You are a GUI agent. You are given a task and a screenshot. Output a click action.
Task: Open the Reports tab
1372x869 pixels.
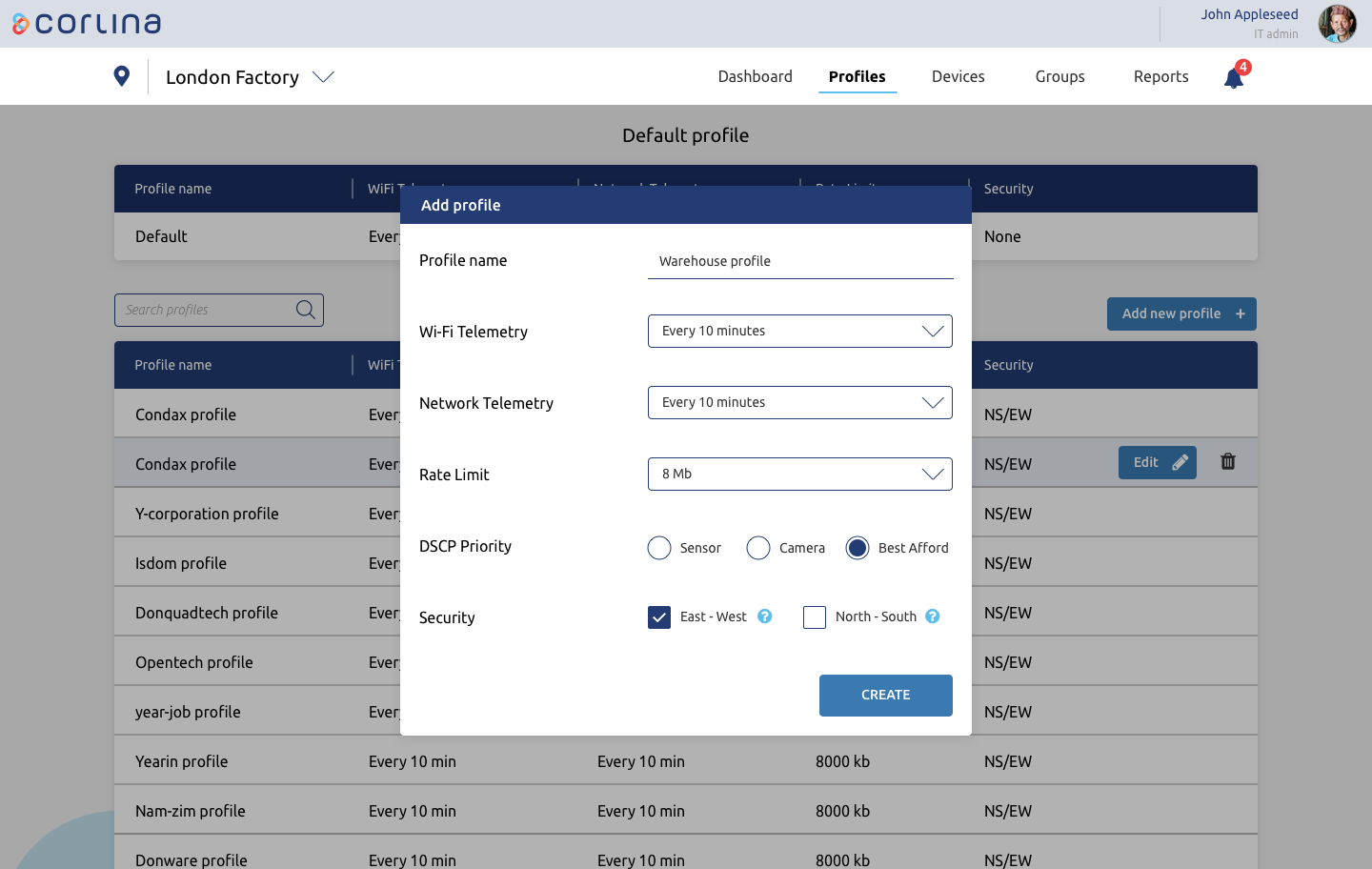(1160, 76)
